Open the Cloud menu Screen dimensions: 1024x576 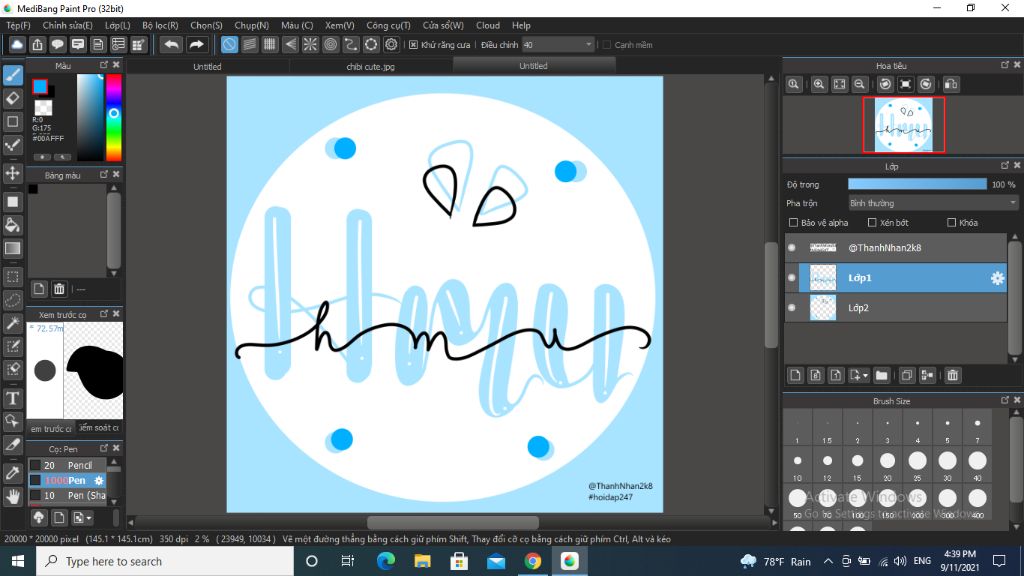pos(488,25)
